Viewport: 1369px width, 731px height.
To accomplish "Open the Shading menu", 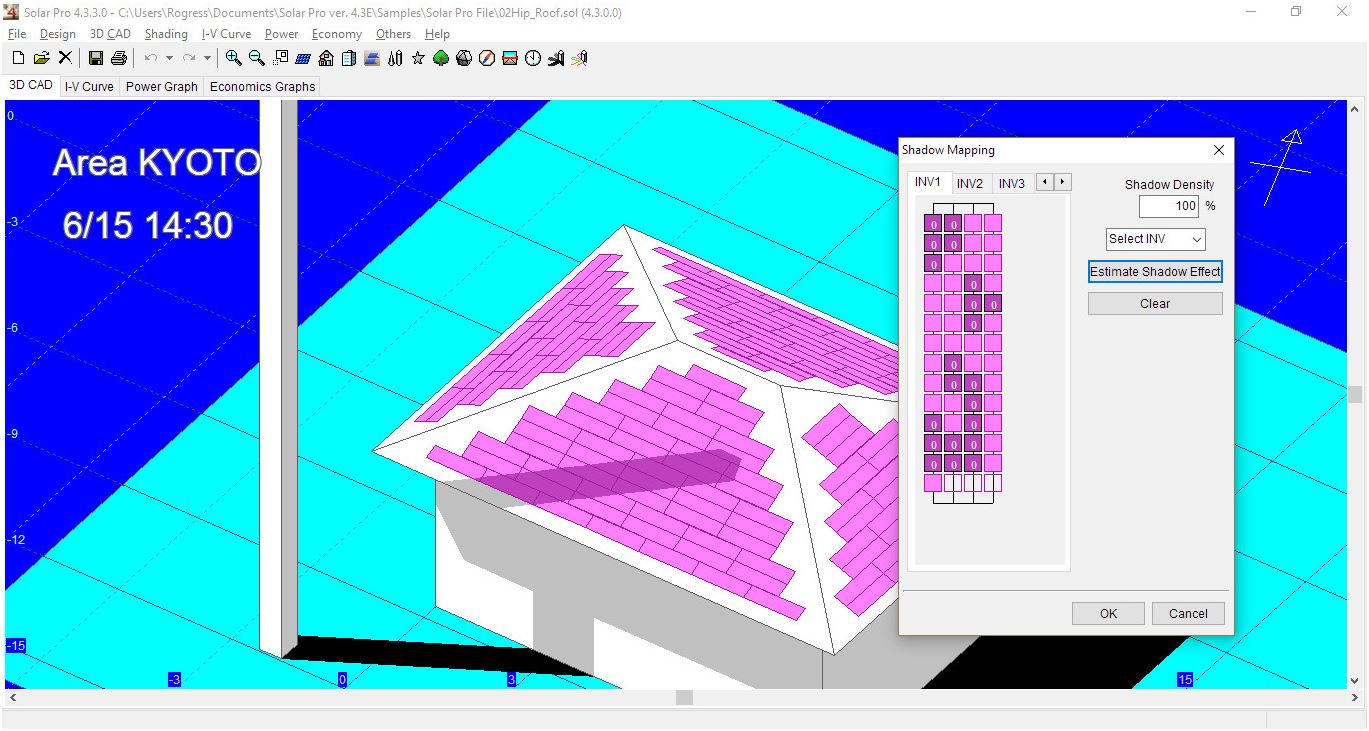I will [x=166, y=34].
